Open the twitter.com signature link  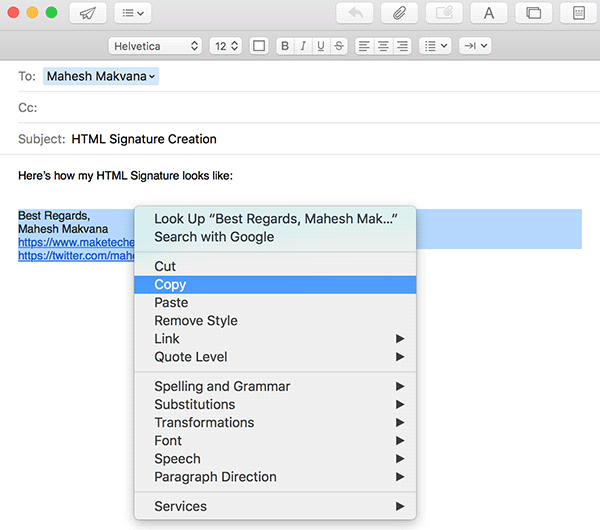tap(76, 256)
